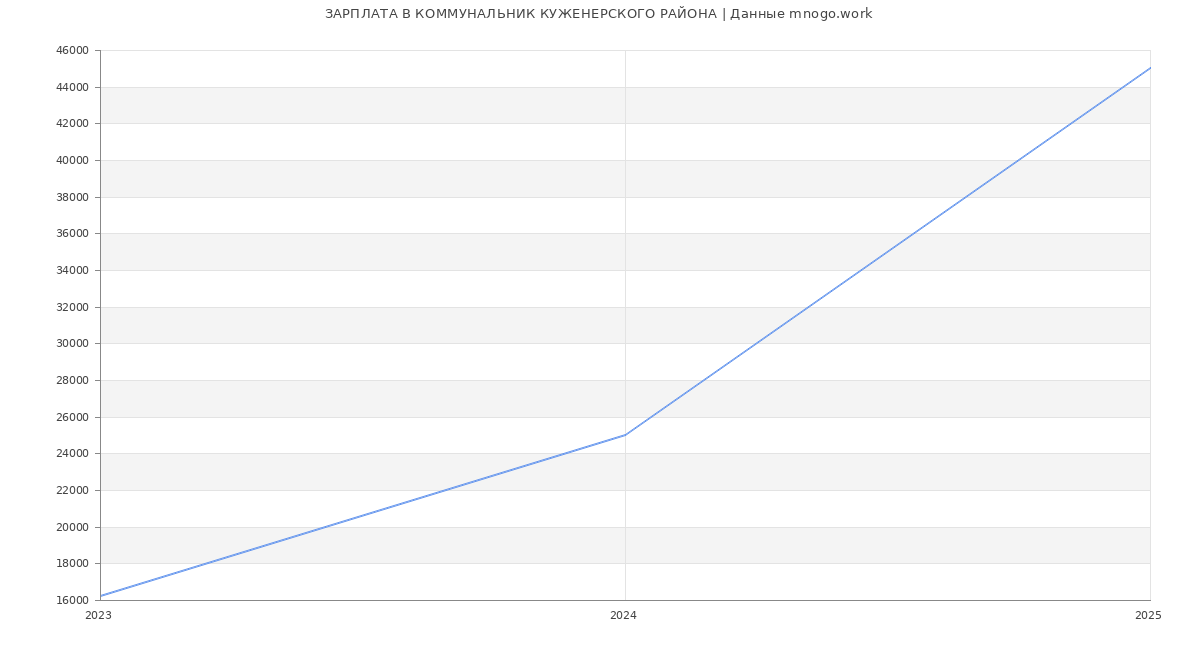Click the 28000 y-axis label

point(72,381)
